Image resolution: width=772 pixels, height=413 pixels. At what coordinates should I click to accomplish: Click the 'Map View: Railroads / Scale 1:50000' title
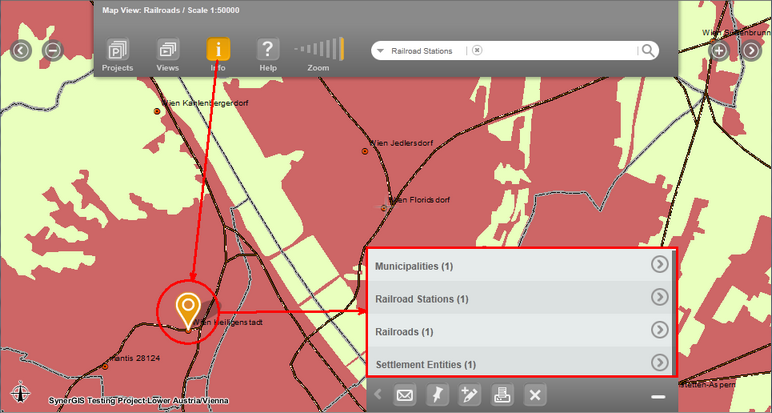pyautogui.click(x=171, y=10)
